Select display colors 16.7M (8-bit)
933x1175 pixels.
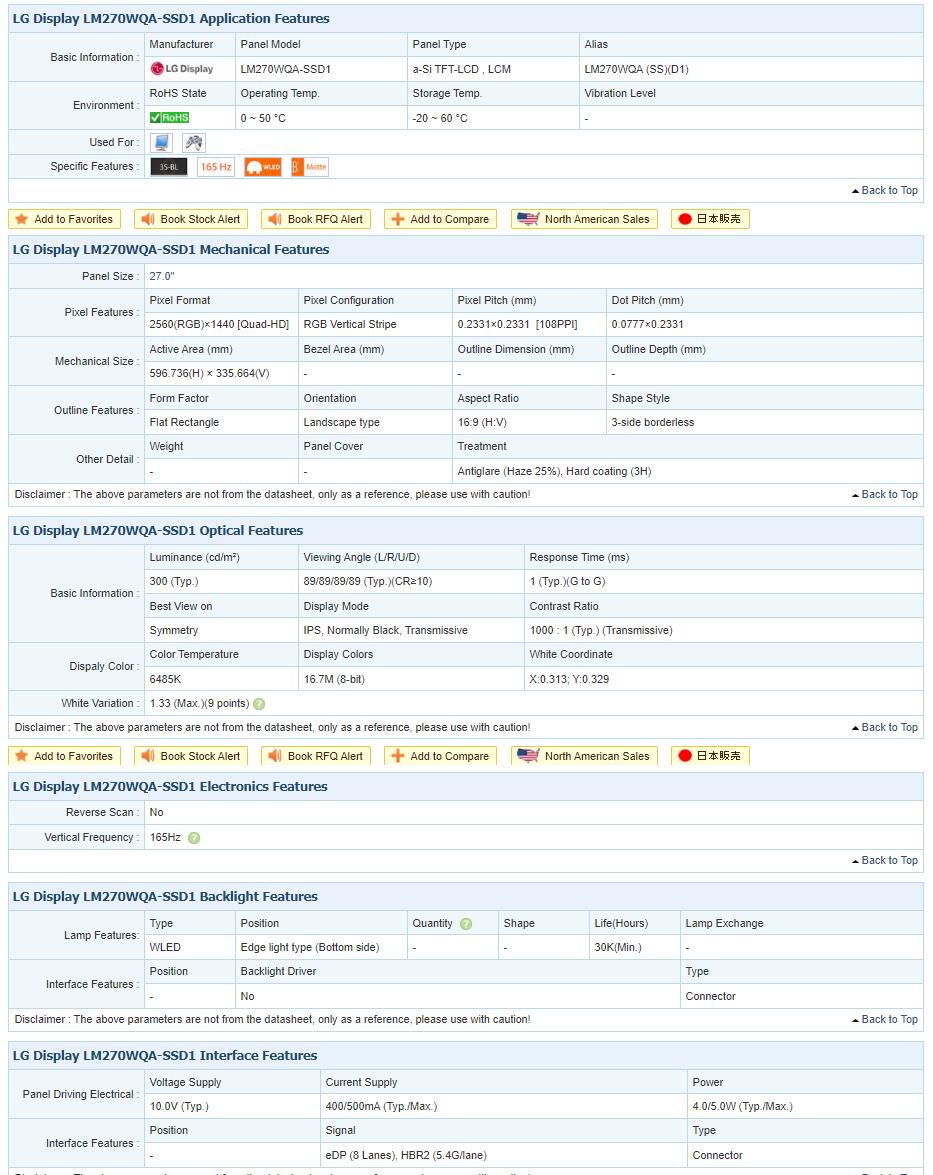[334, 680]
